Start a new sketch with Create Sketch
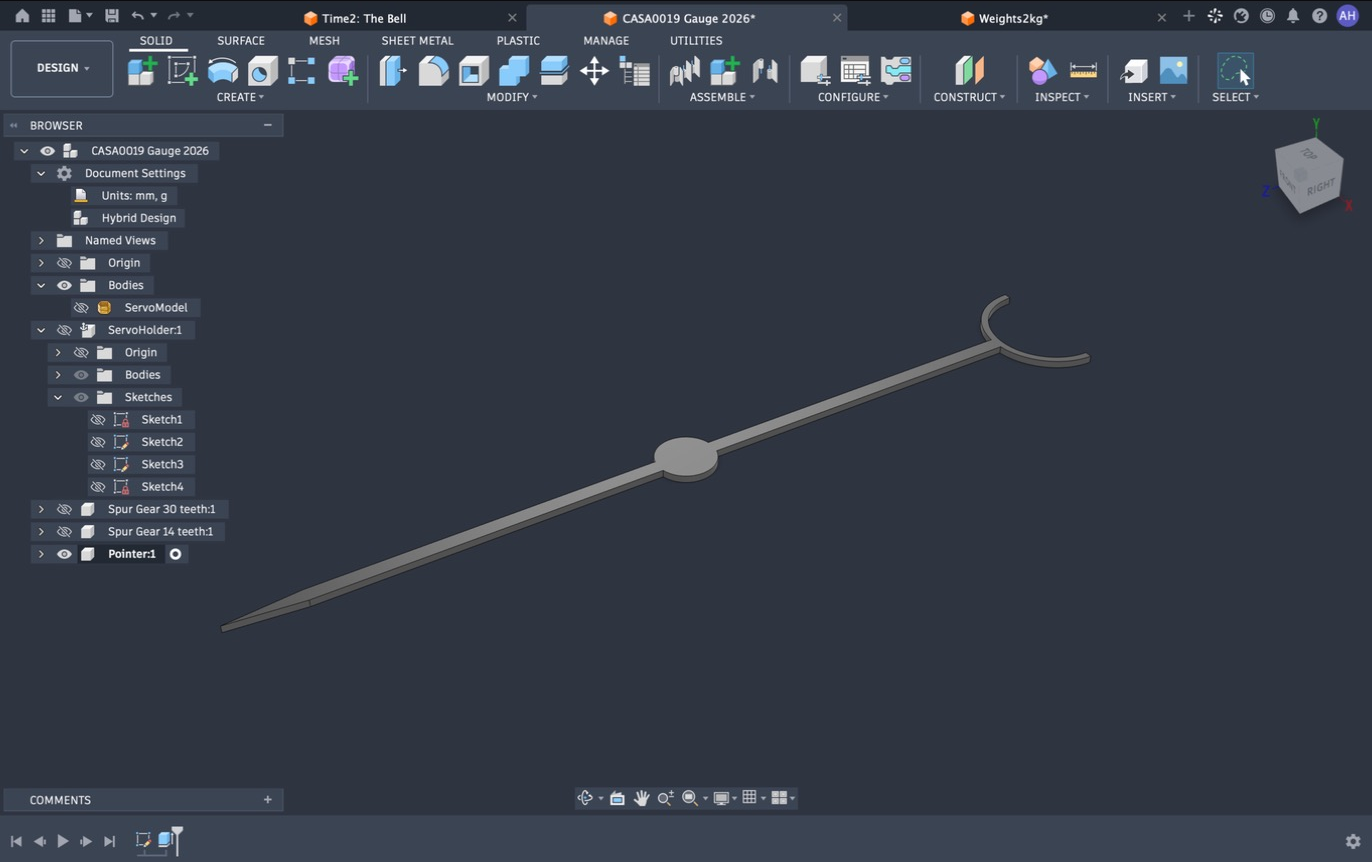Viewport: 1372px width, 862px height. tap(182, 70)
